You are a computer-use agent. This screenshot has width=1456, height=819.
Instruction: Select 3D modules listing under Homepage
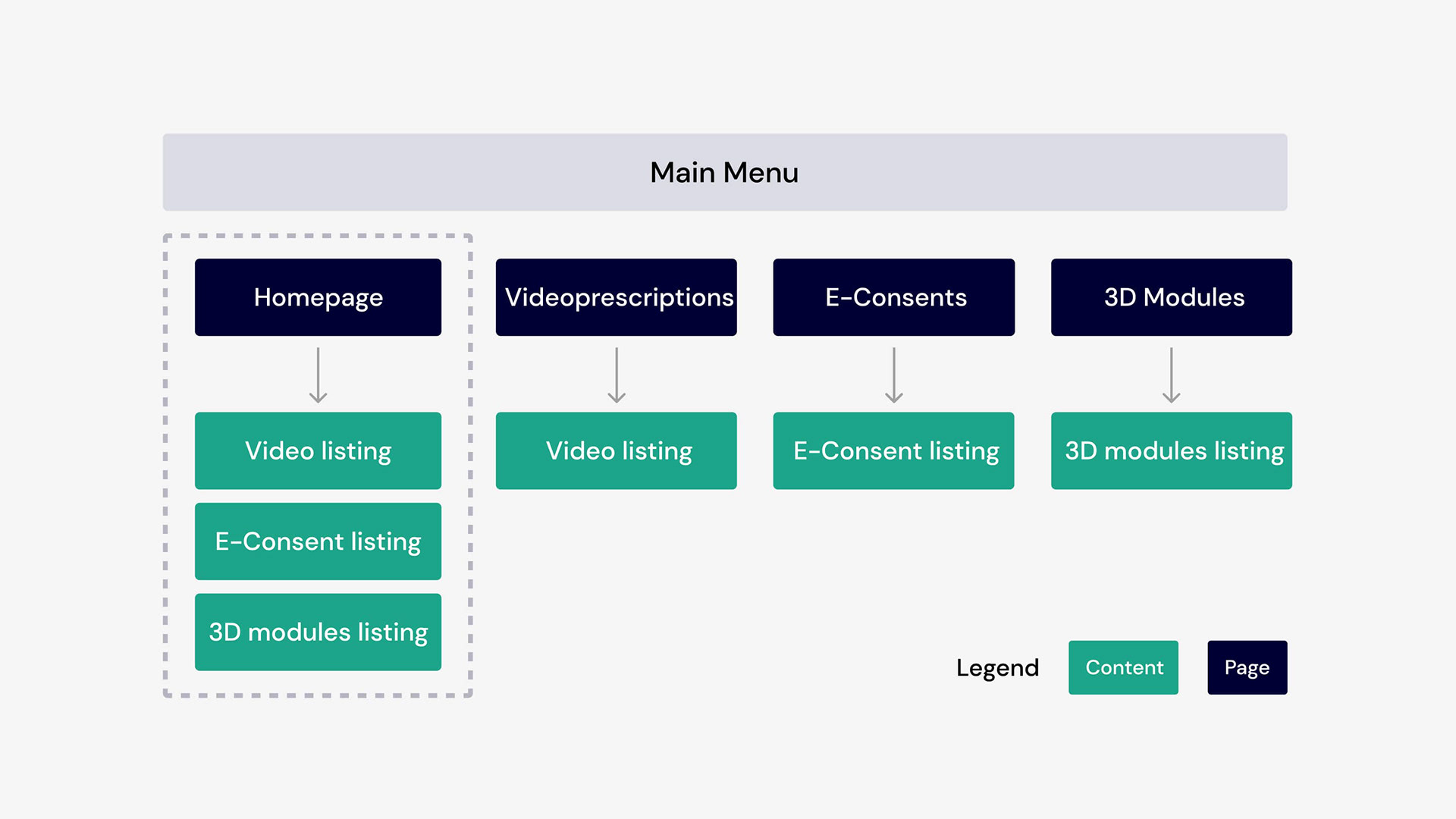[x=318, y=632]
